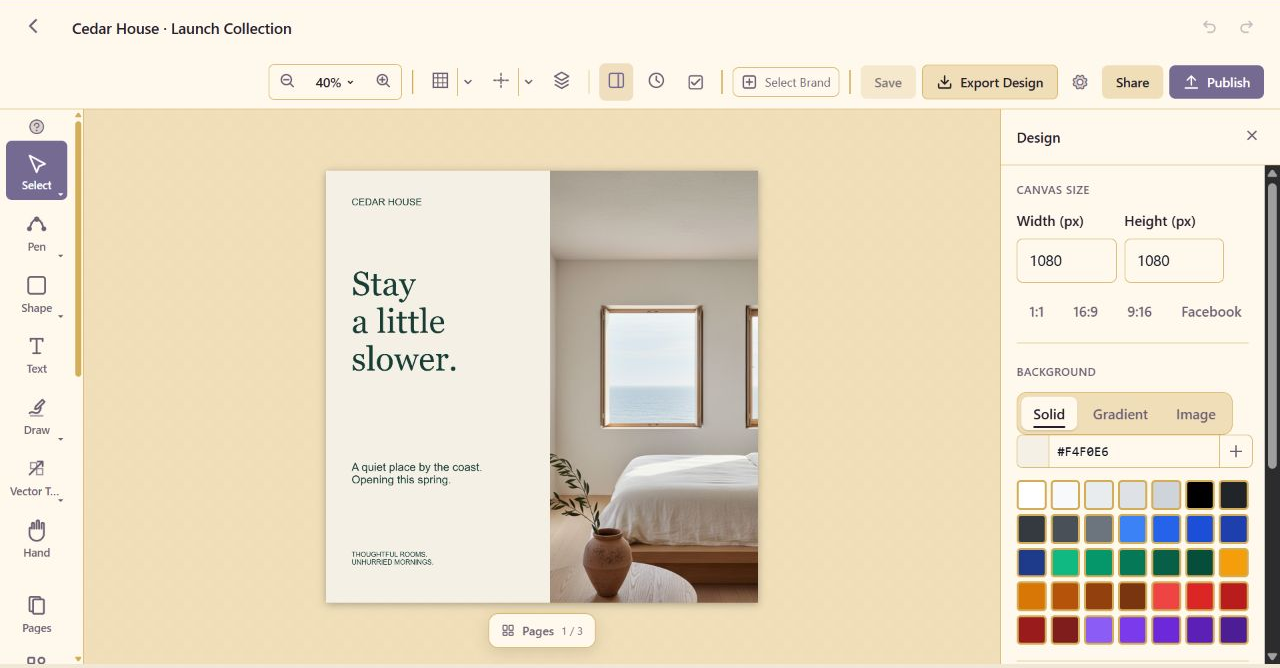Click the Width (px) input field
Image resolution: width=1280 pixels, height=668 pixels.
[x=1066, y=261]
